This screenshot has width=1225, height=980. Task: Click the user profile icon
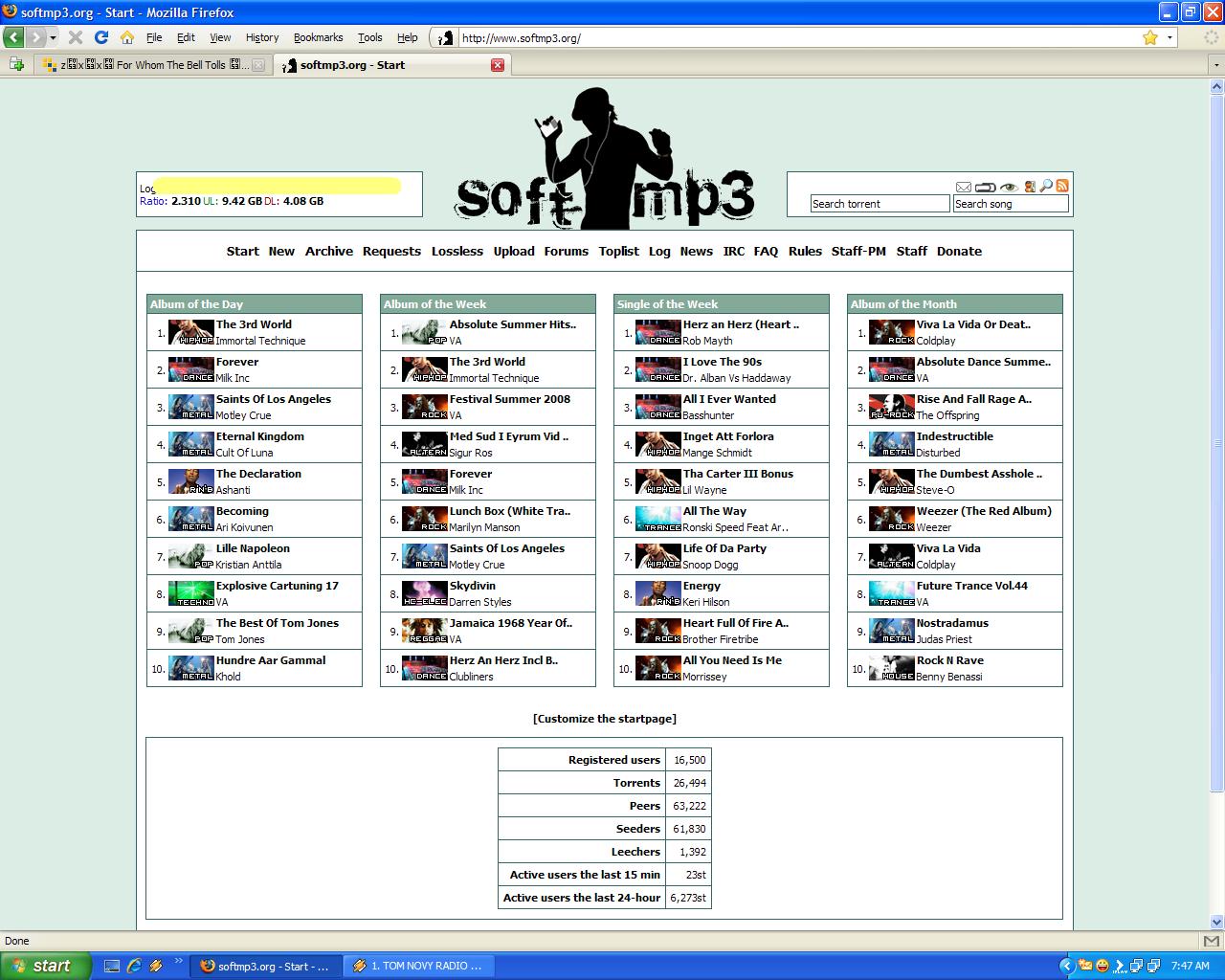pos(1030,187)
